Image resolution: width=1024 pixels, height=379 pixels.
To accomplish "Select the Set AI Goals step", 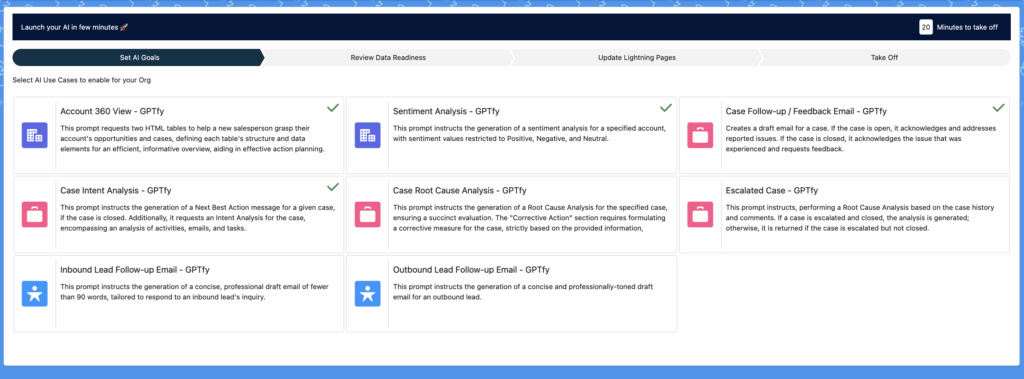I will click(139, 58).
